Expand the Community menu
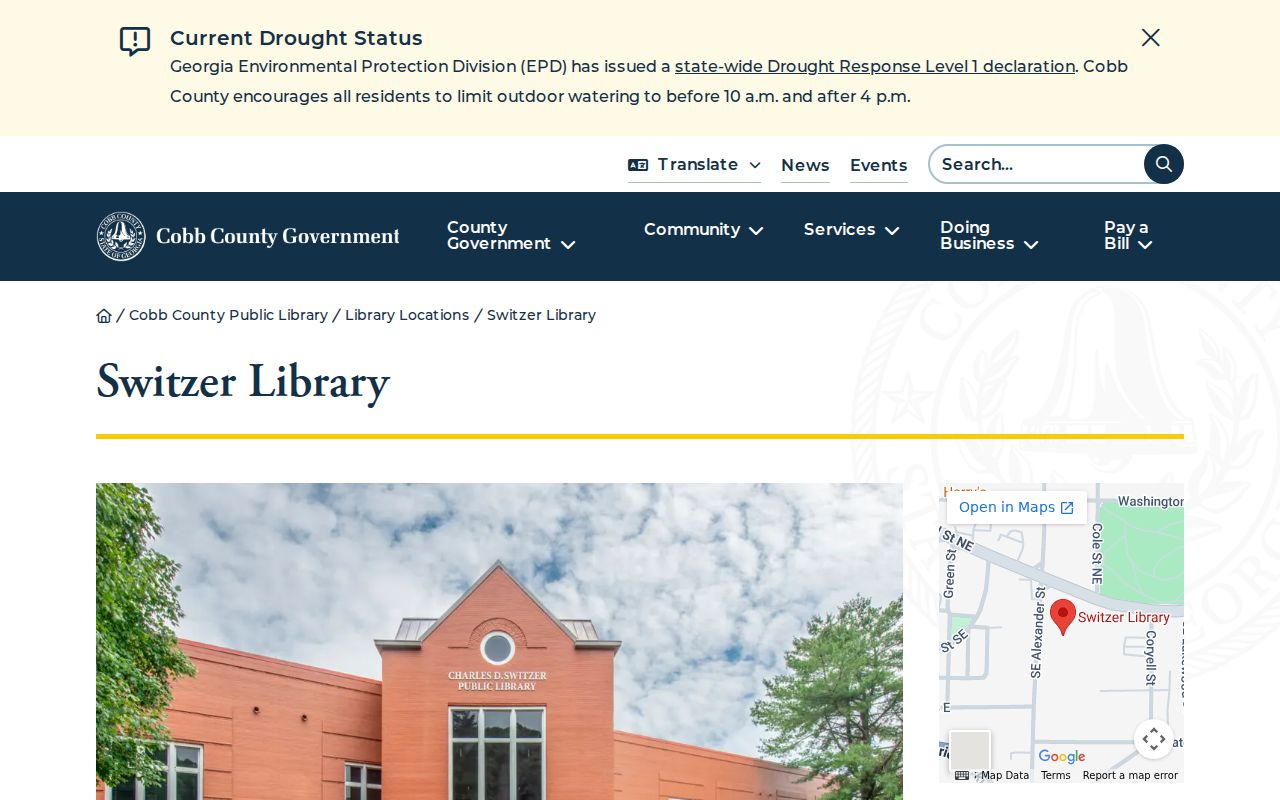1280x800 pixels. (703, 230)
